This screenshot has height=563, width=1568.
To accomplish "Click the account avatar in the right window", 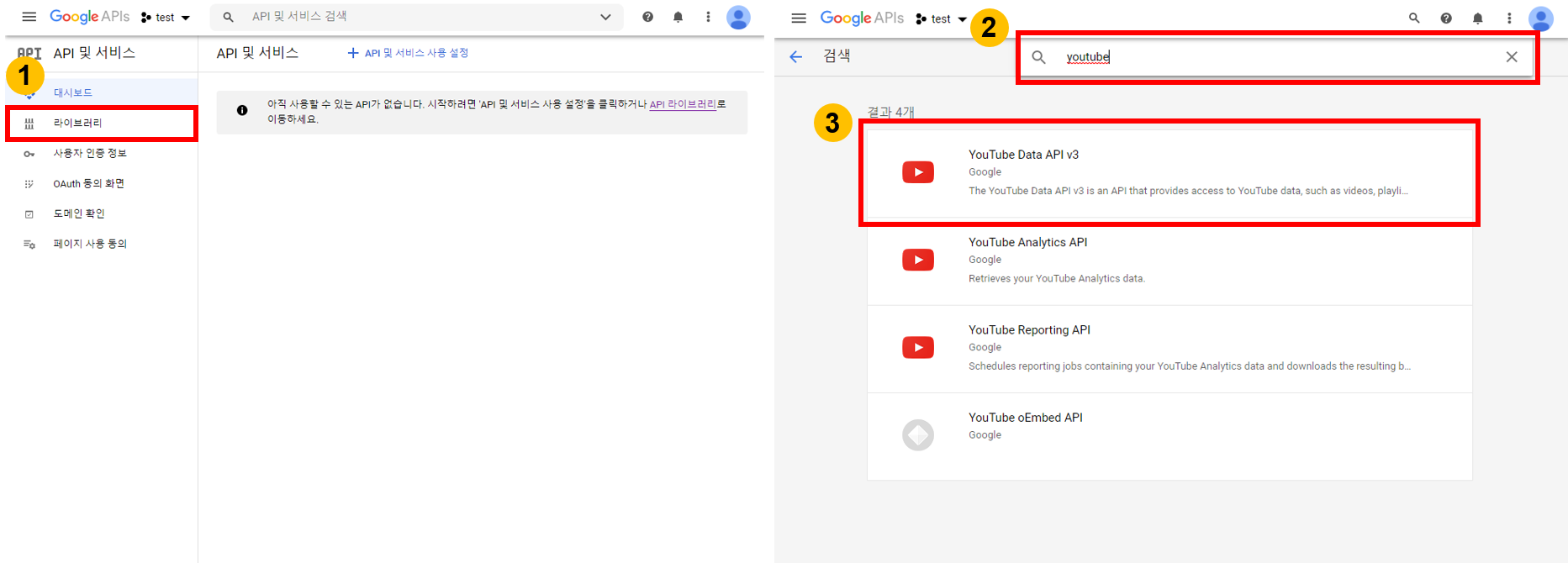I will (1541, 18).
